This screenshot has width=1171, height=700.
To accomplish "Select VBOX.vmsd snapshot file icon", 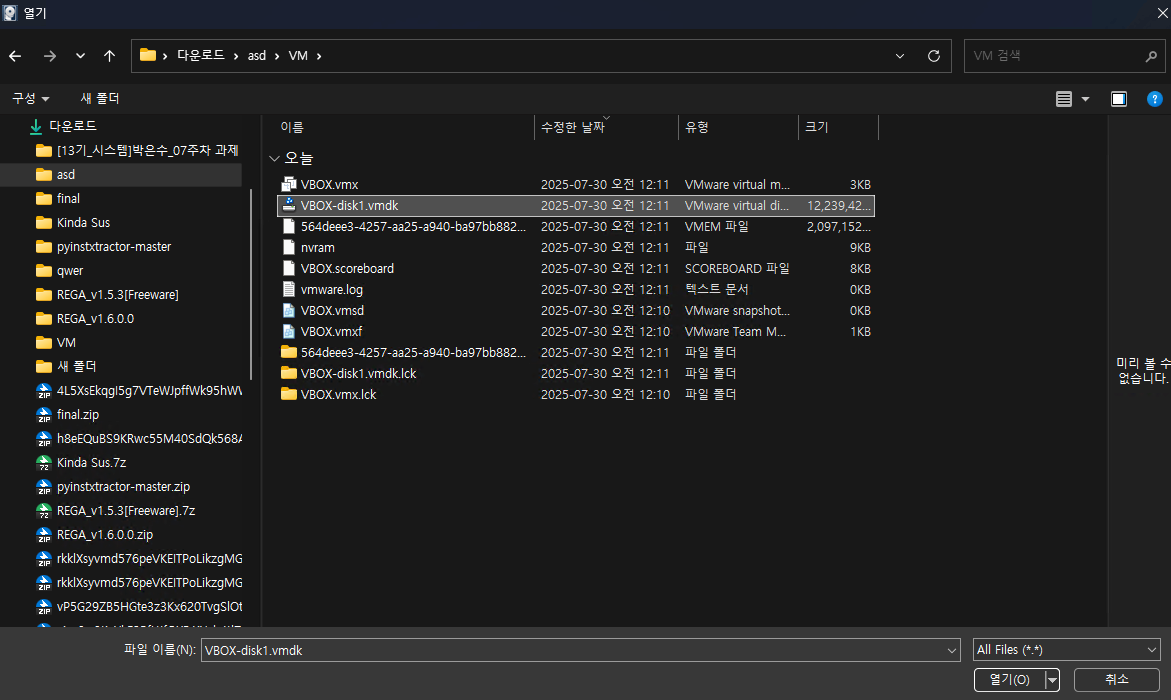I will pyautogui.click(x=289, y=310).
